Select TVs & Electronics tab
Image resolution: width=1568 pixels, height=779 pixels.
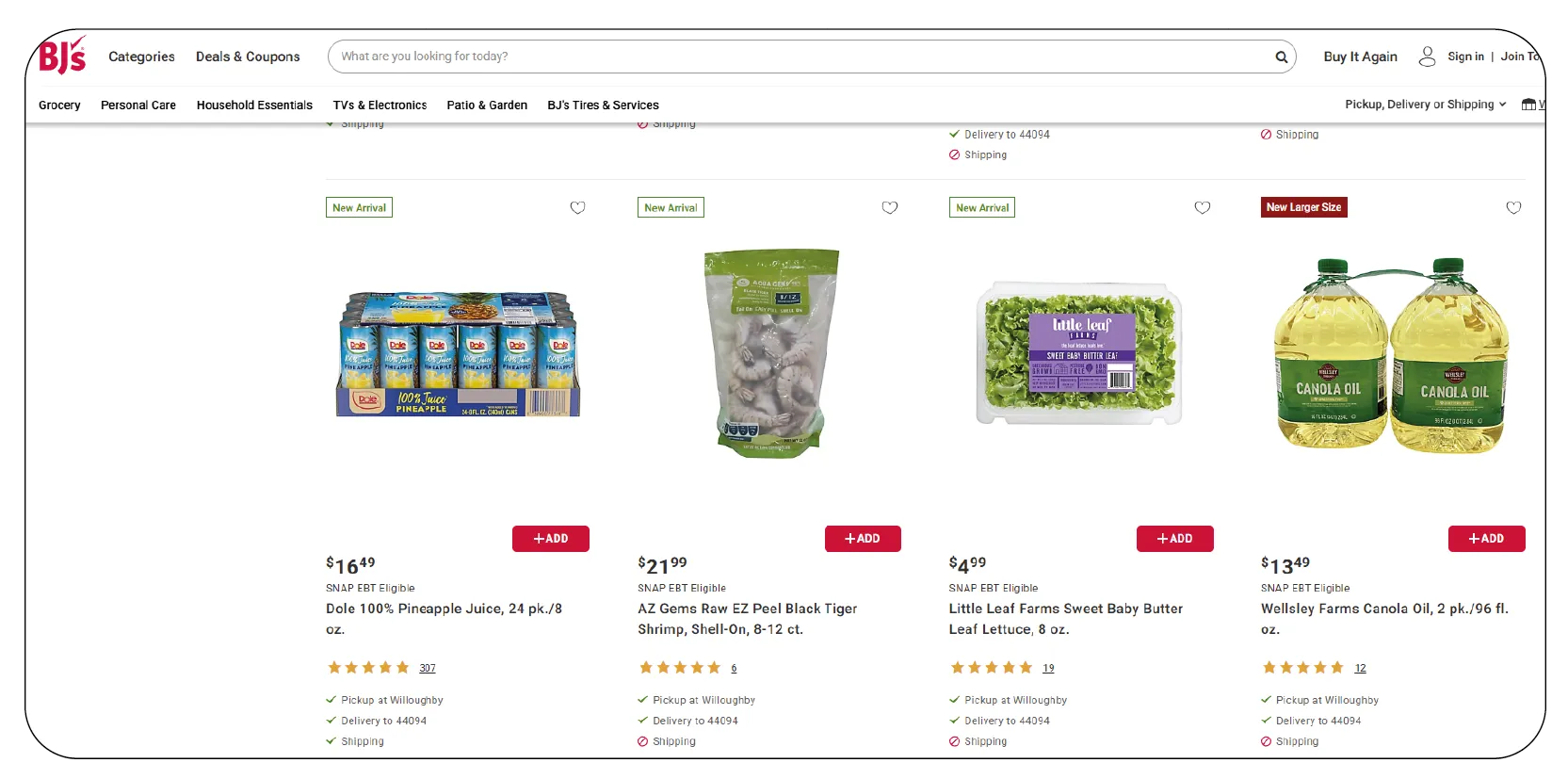380,105
